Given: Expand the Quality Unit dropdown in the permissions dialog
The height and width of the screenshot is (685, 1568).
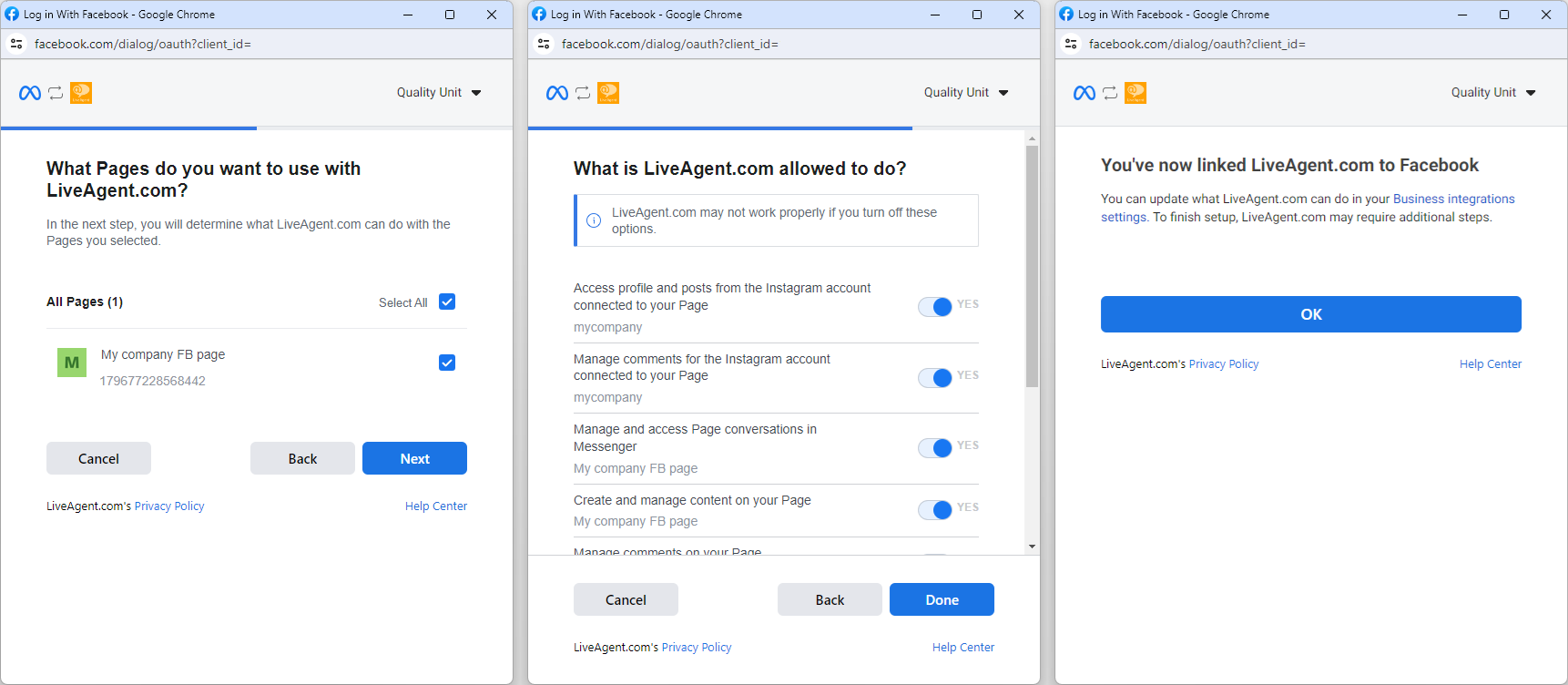Looking at the screenshot, I should click(966, 93).
